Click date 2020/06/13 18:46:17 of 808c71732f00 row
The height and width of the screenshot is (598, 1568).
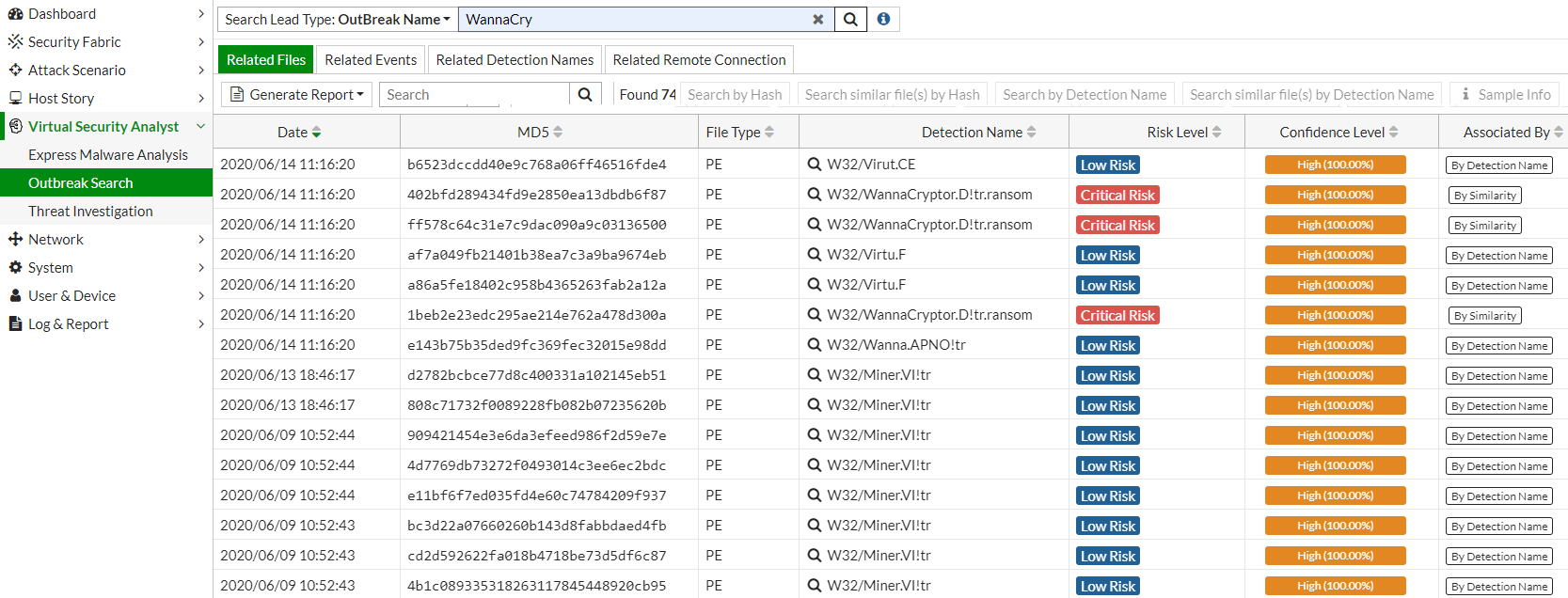(288, 405)
